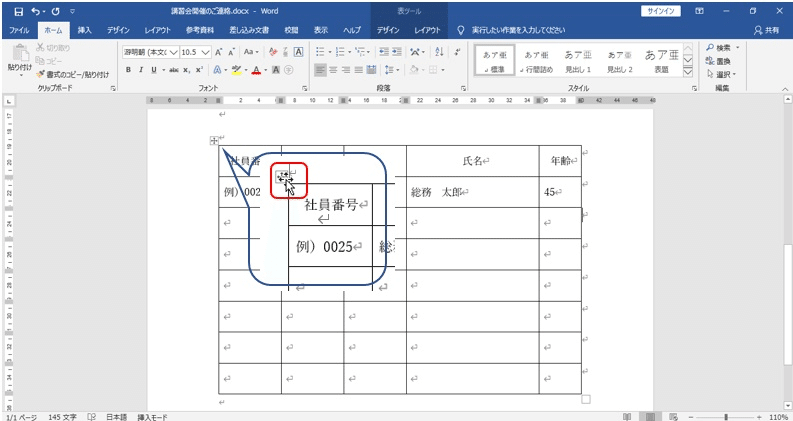Click Format Painter (書式のコピー/貼り付け)

73,74
